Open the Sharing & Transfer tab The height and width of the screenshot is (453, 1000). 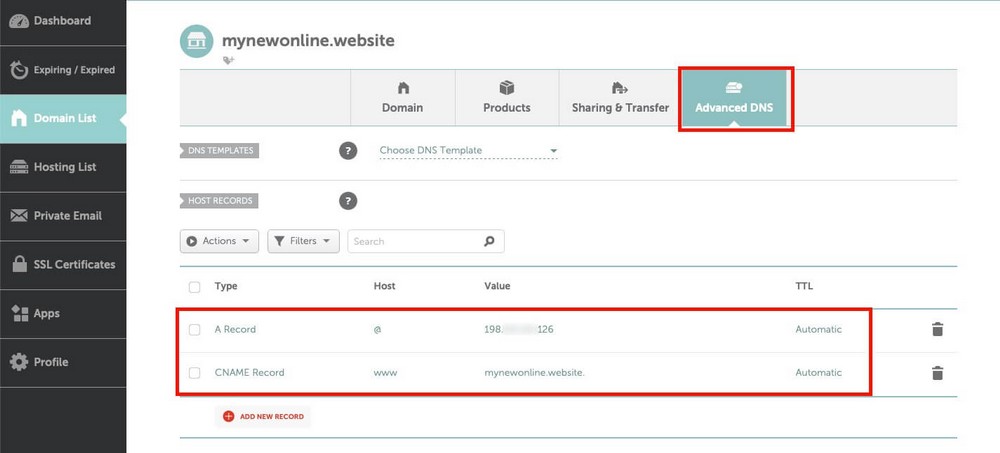[620, 97]
